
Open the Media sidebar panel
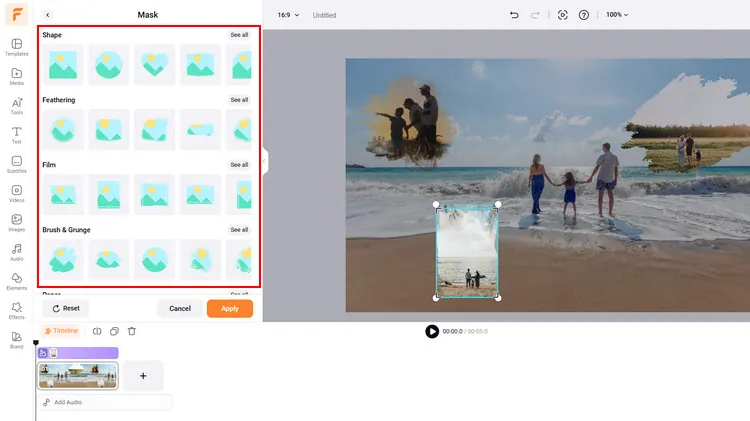(x=17, y=77)
